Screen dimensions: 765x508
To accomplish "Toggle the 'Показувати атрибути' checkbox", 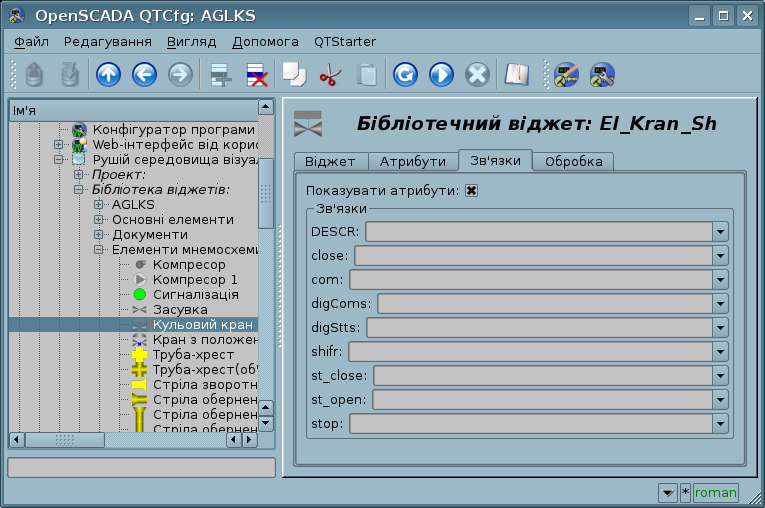I will [472, 190].
